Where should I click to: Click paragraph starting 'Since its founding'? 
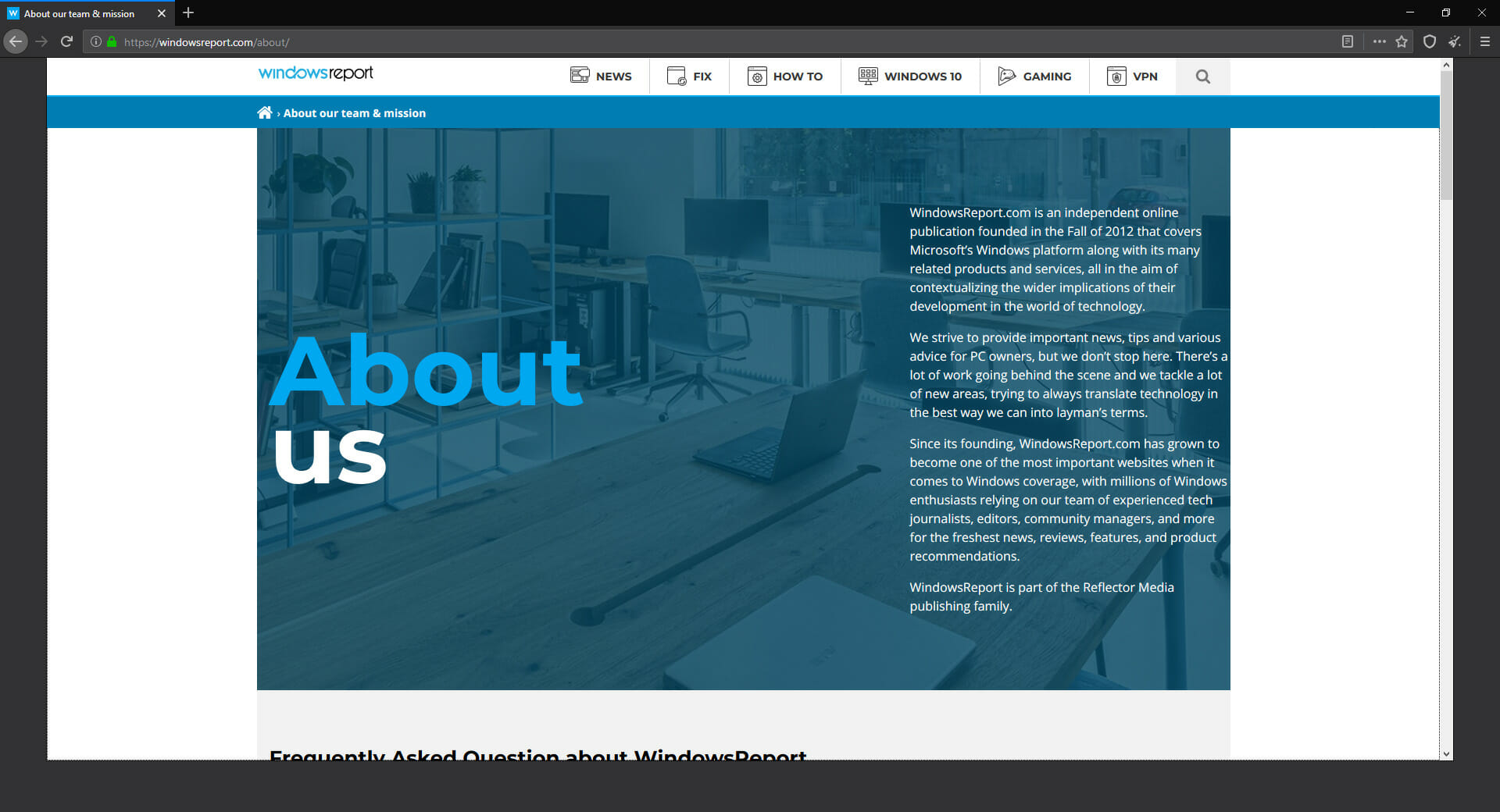[1068, 500]
